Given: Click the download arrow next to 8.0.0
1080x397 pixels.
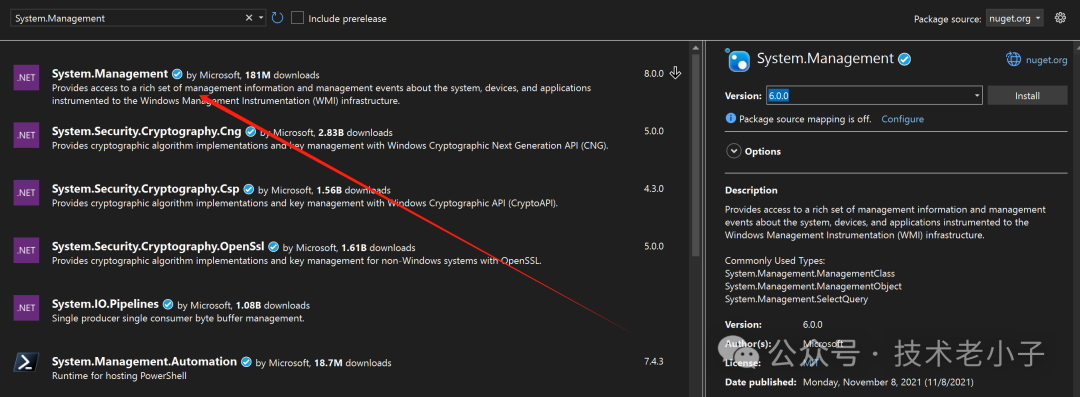Looking at the screenshot, I should [676, 73].
